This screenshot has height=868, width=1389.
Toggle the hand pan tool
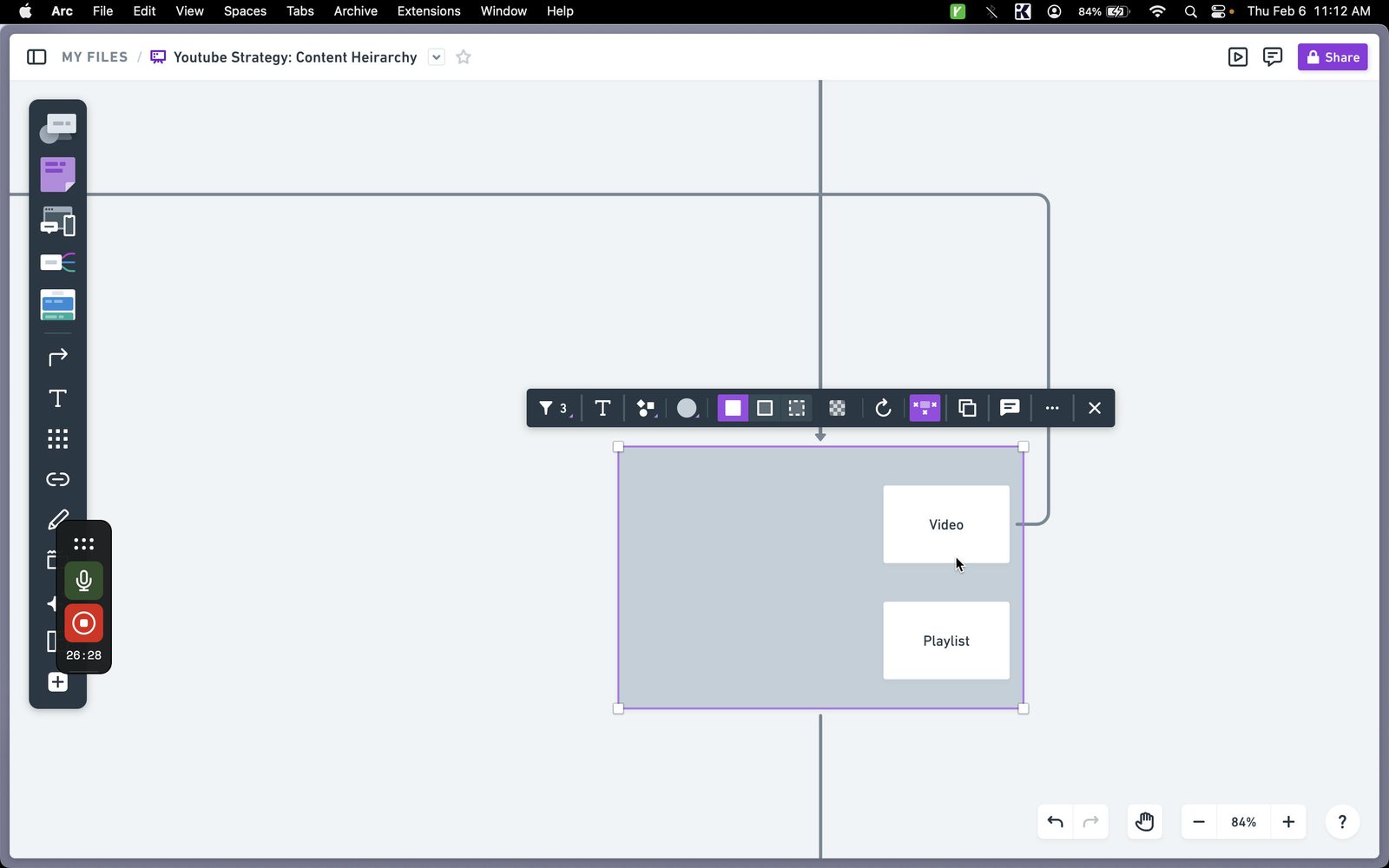pos(1144,822)
